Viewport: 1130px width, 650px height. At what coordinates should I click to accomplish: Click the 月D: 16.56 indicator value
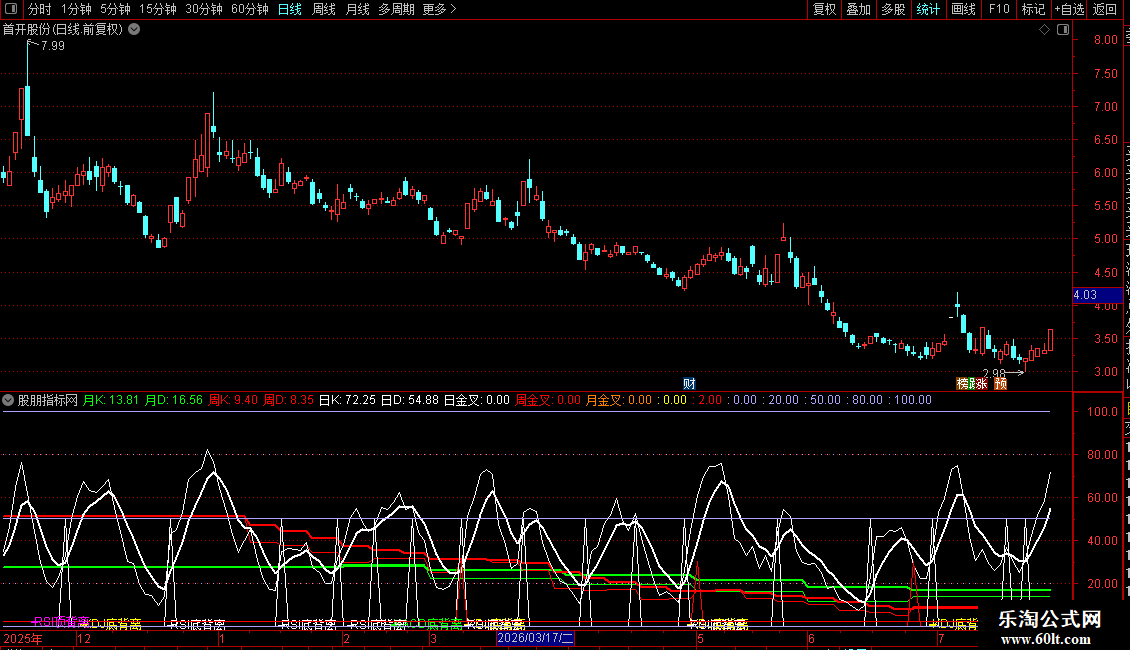(174, 400)
